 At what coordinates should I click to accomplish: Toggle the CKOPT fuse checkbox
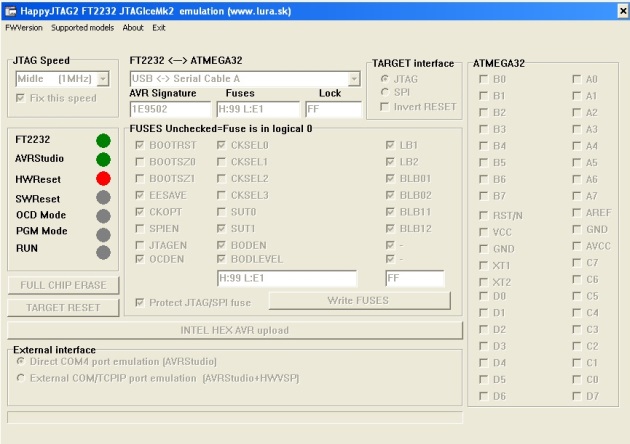point(139,212)
